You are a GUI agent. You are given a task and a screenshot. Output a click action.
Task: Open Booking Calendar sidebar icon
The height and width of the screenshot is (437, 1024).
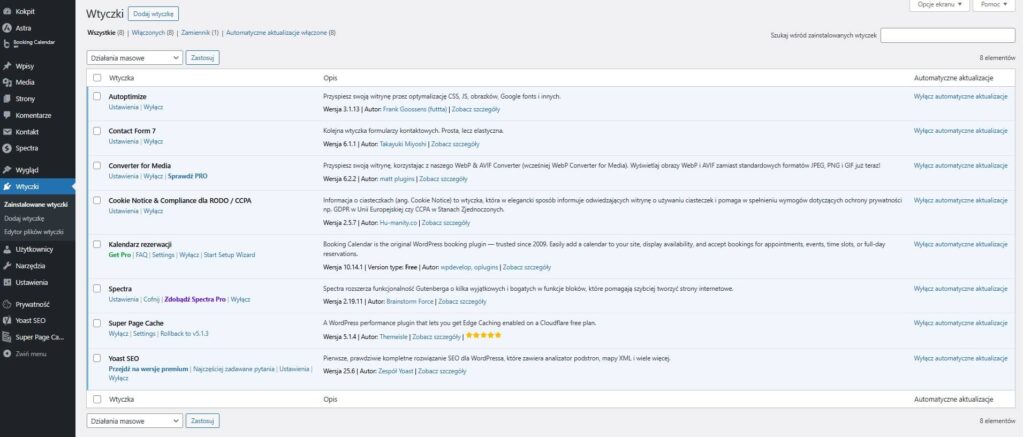click(7, 44)
